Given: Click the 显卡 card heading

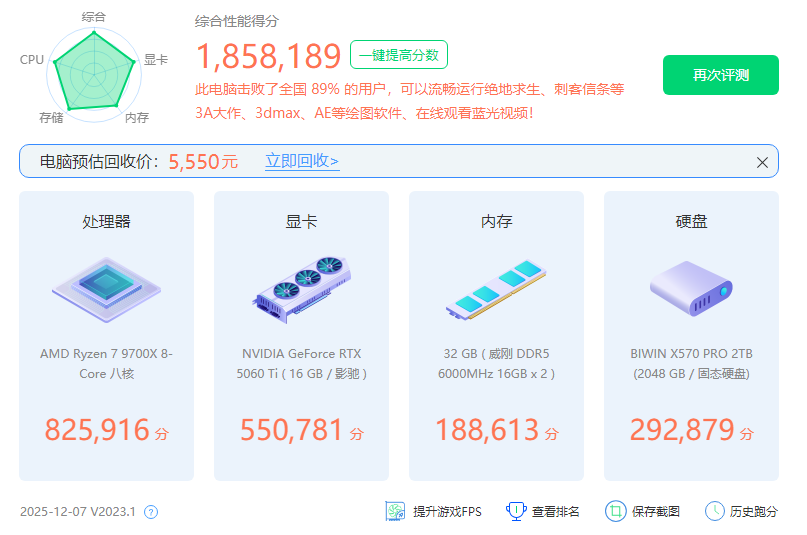Looking at the screenshot, I should pyautogui.click(x=302, y=222).
